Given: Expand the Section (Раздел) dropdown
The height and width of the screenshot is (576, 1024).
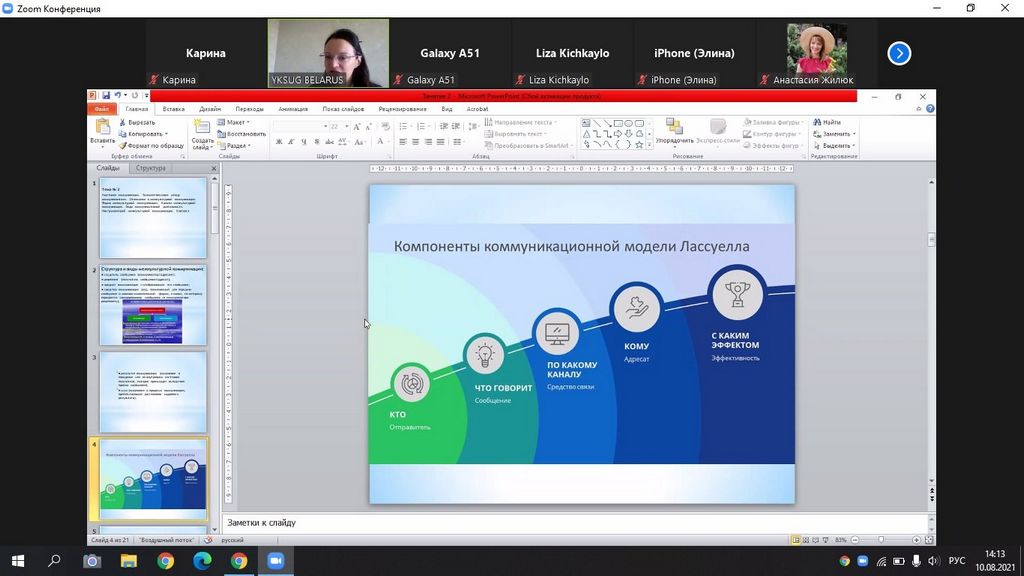Looking at the screenshot, I should (x=236, y=145).
